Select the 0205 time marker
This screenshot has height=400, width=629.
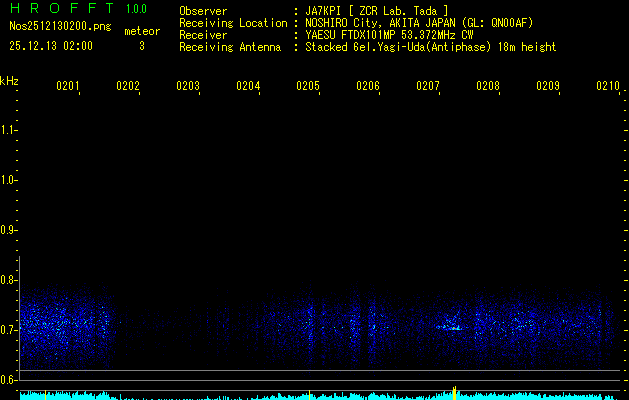[x=308, y=87]
